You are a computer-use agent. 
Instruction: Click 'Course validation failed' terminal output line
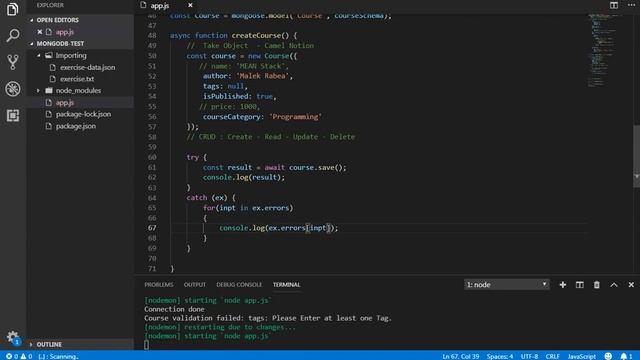click(267, 318)
